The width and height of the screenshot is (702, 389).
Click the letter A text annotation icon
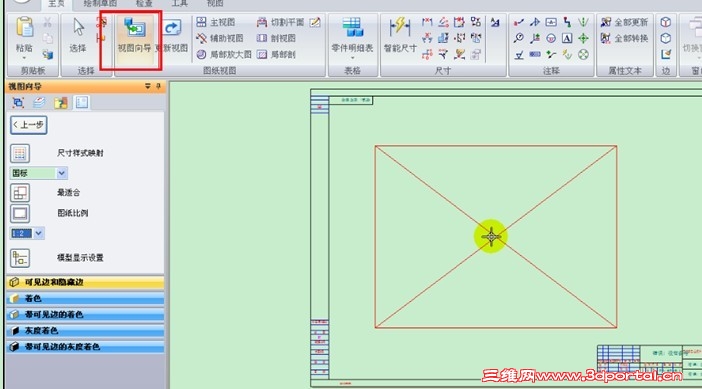click(x=567, y=38)
